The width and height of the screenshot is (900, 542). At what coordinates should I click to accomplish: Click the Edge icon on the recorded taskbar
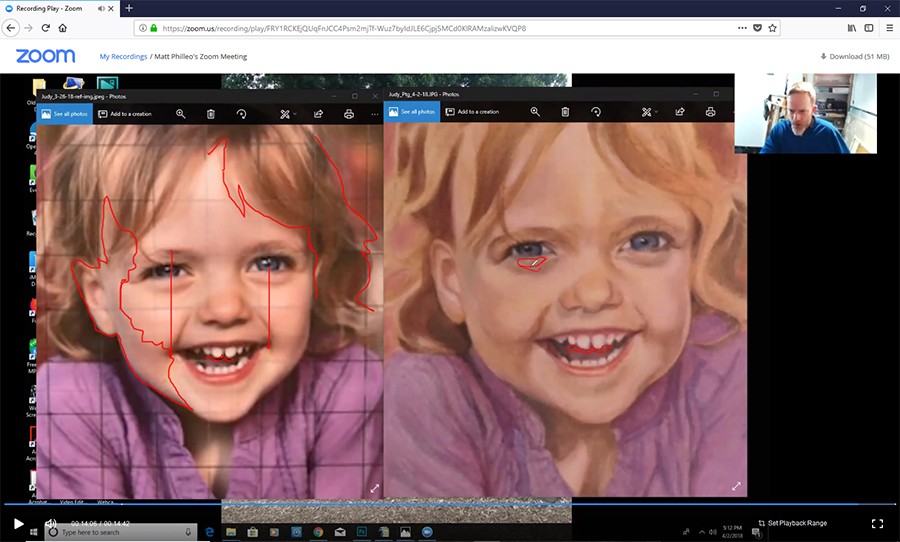pyautogui.click(x=210, y=532)
